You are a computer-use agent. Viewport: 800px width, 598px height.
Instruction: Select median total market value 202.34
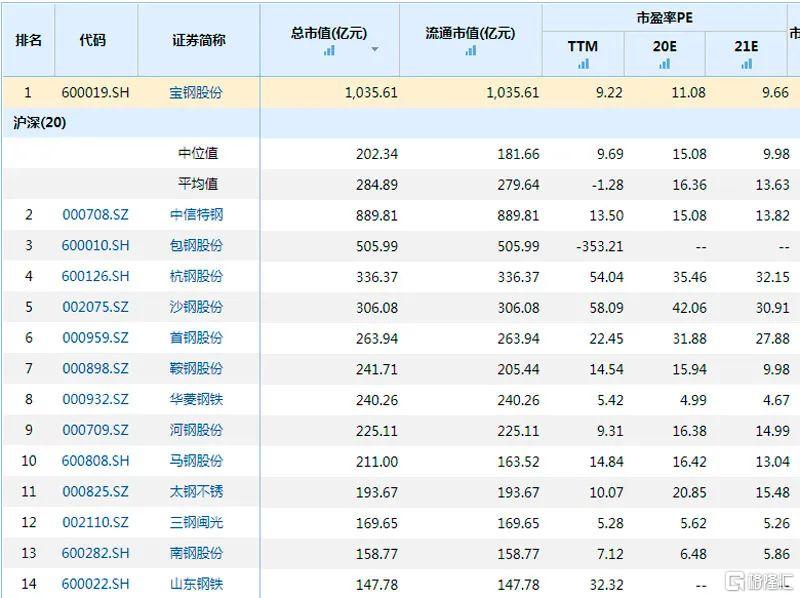[x=377, y=154]
